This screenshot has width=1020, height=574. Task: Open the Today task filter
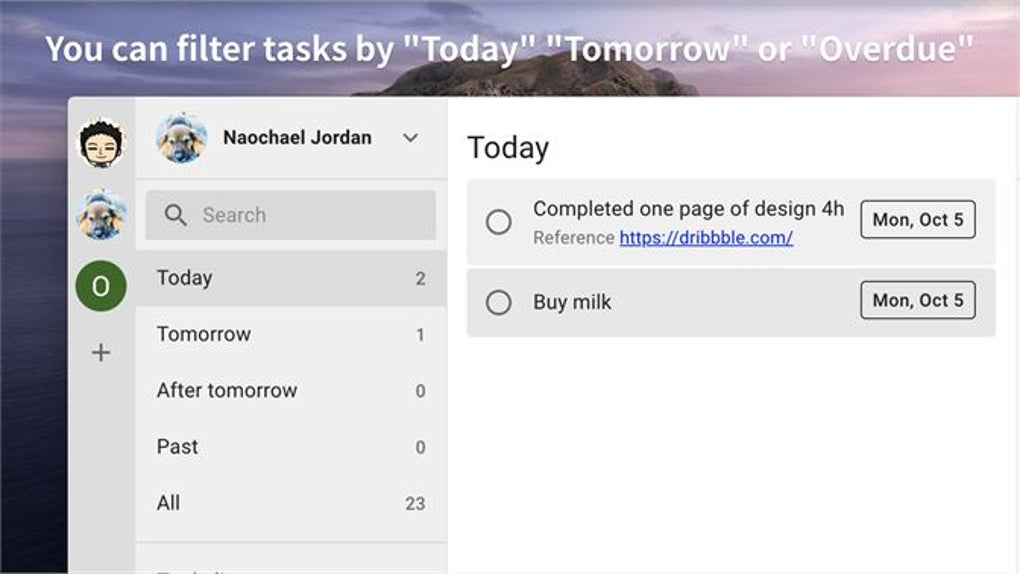coord(185,278)
